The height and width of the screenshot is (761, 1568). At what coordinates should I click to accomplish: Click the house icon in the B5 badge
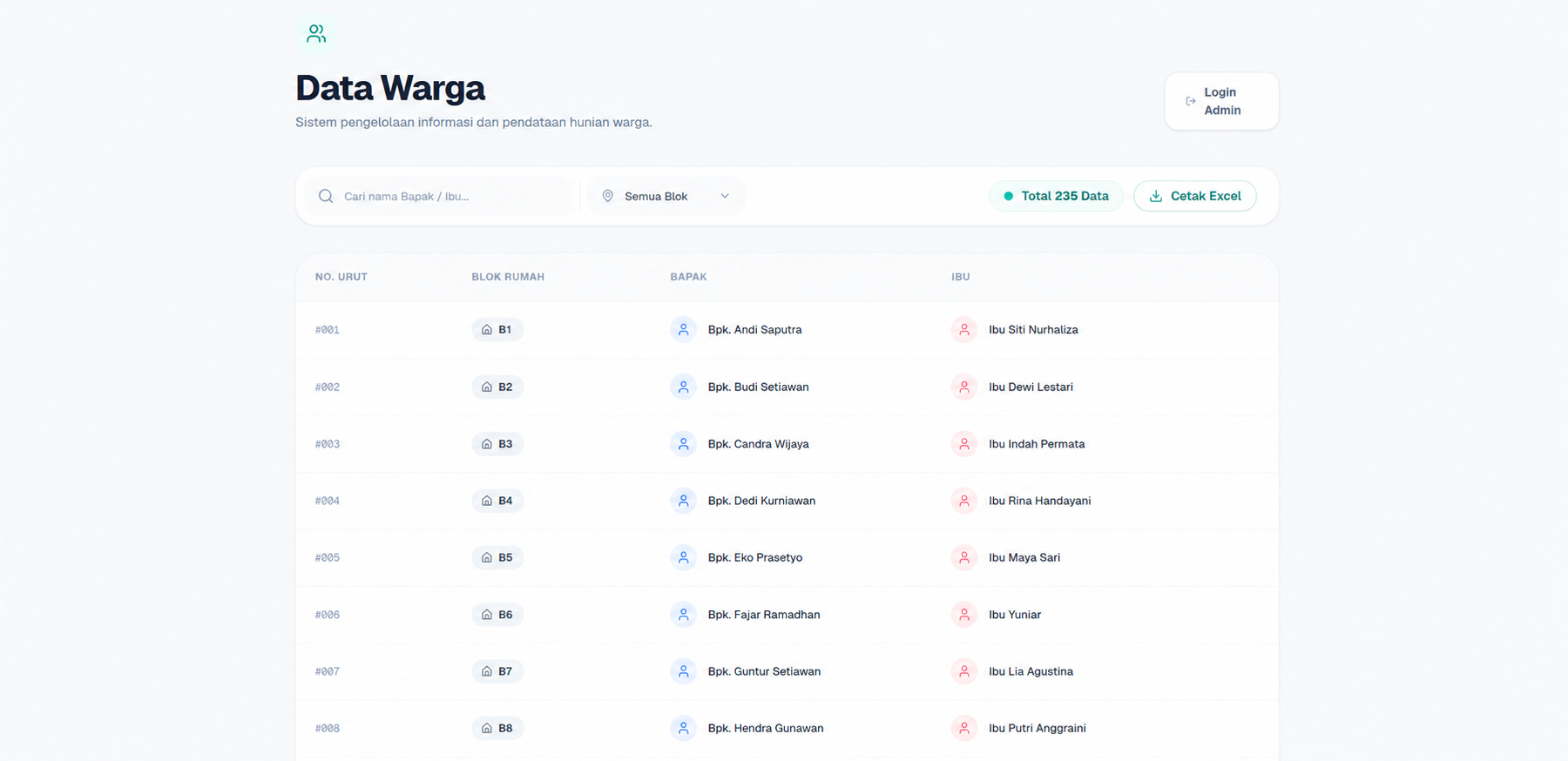[x=487, y=557]
